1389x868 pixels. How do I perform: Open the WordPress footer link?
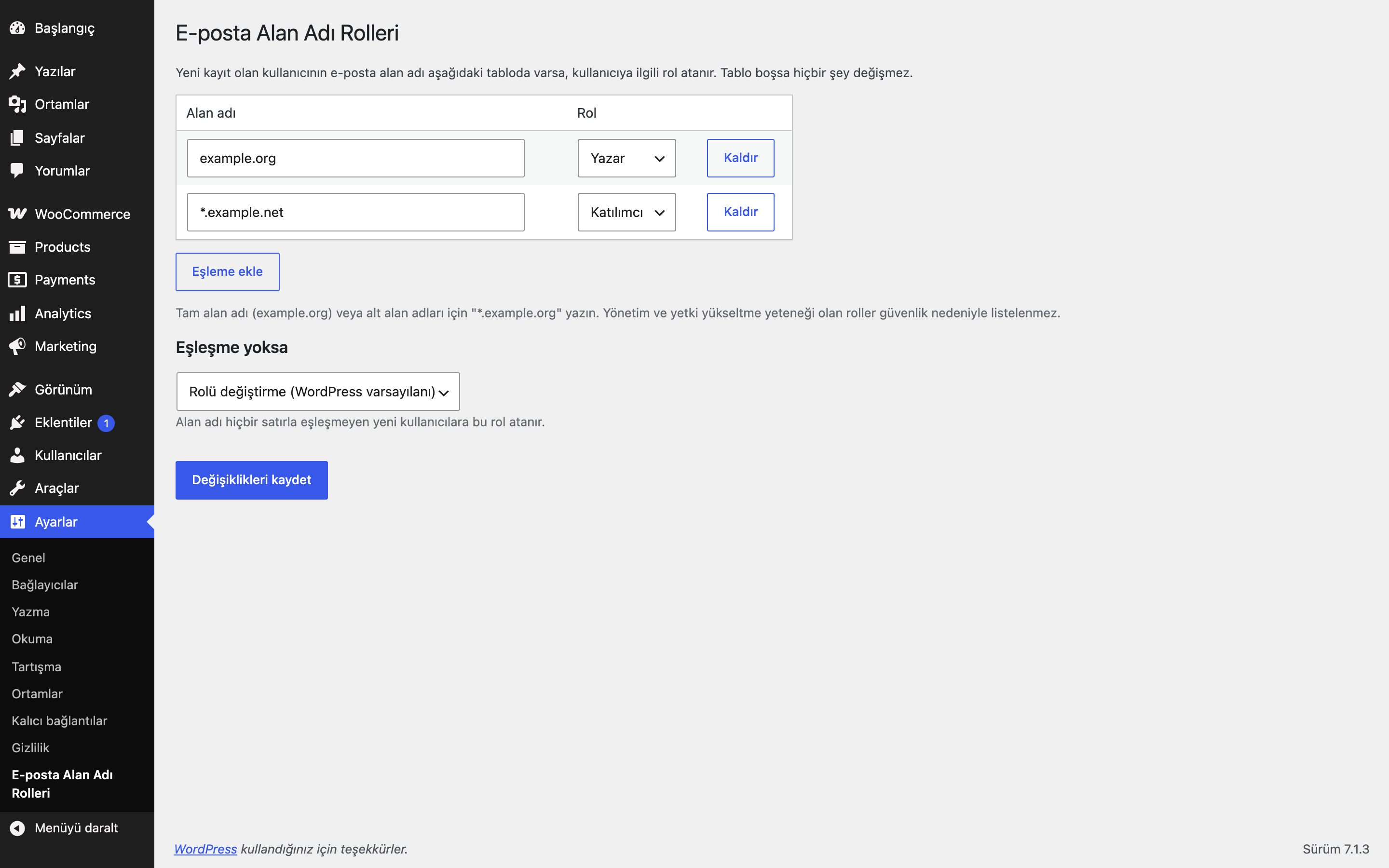tap(205, 849)
